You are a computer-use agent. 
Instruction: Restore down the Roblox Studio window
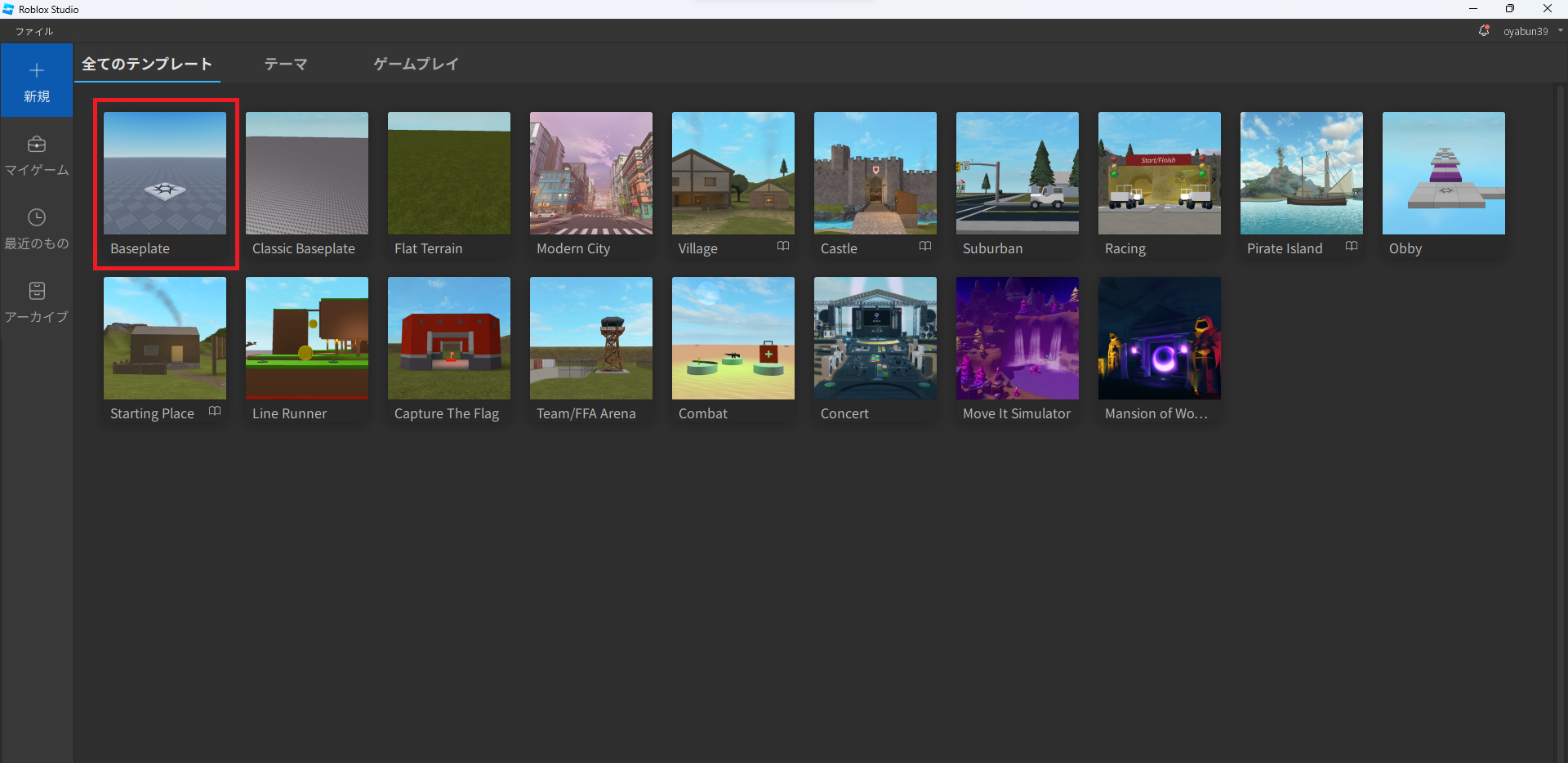pos(1510,9)
